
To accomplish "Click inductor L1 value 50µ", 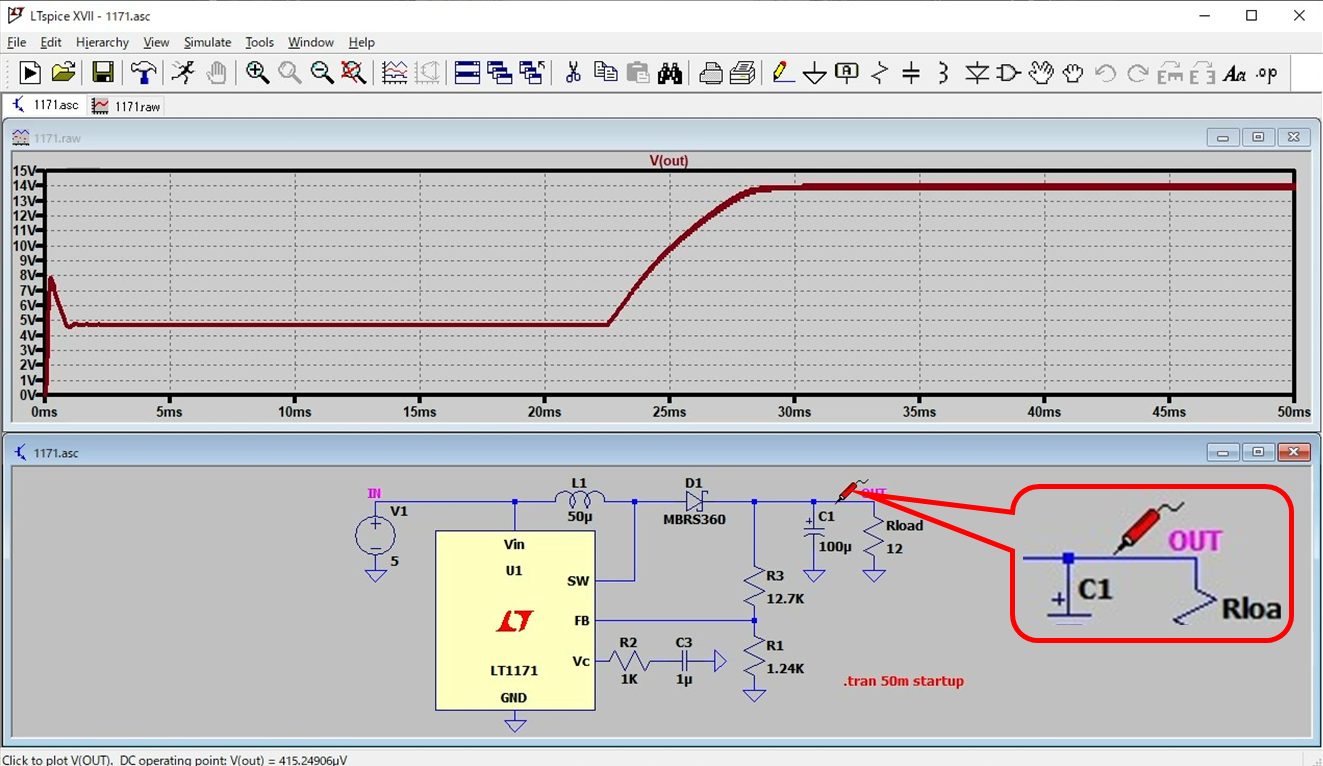I will (x=579, y=517).
